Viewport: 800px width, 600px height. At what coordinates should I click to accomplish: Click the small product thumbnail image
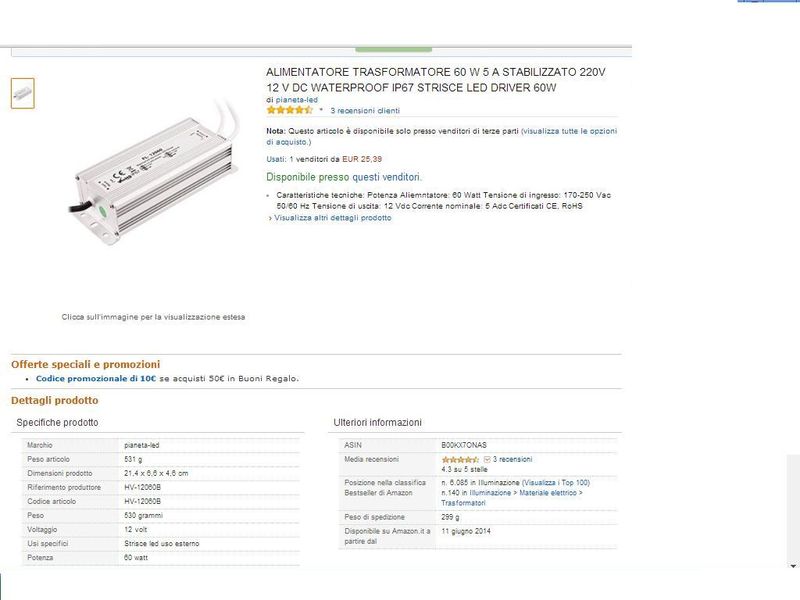(x=22, y=93)
